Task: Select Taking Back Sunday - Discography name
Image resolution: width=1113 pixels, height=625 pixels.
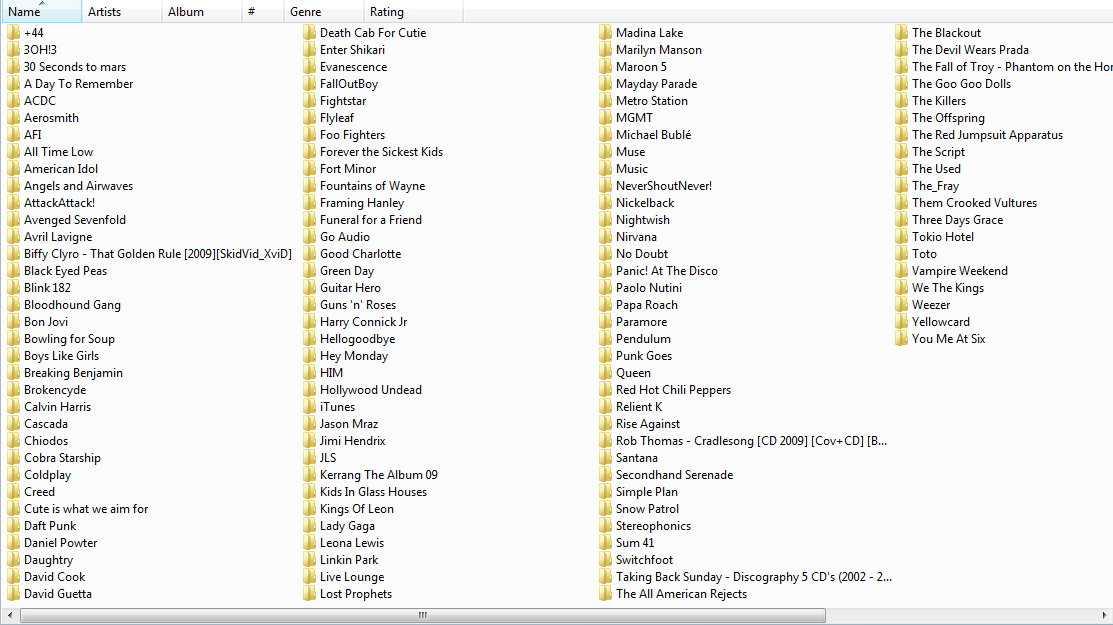Action: (754, 577)
